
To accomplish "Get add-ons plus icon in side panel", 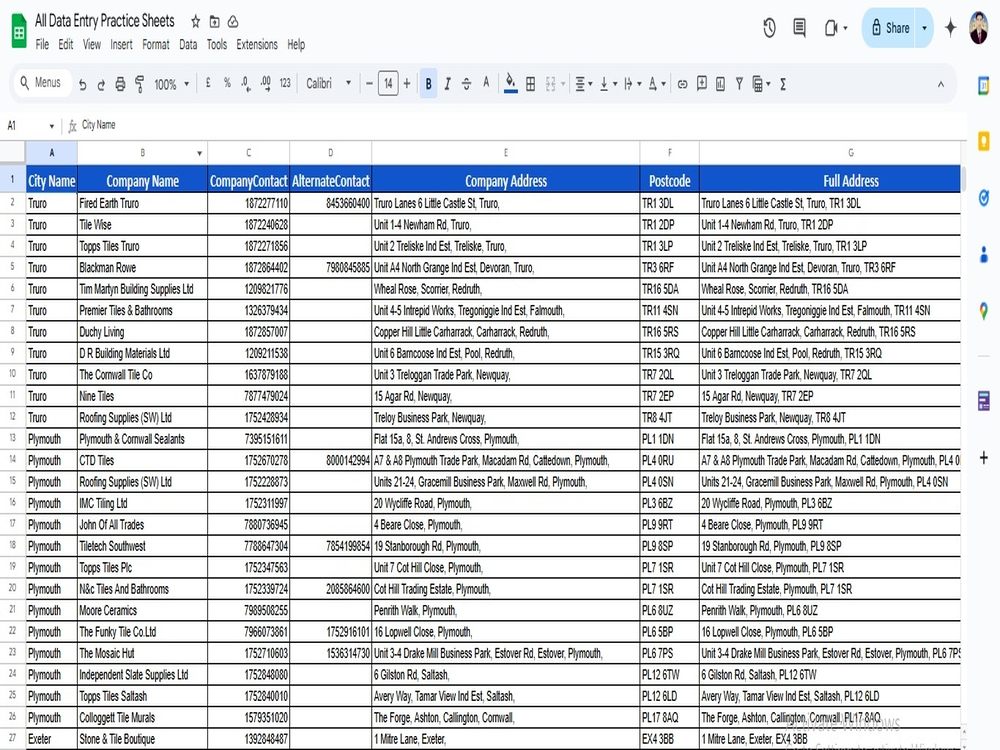I will pos(983,457).
